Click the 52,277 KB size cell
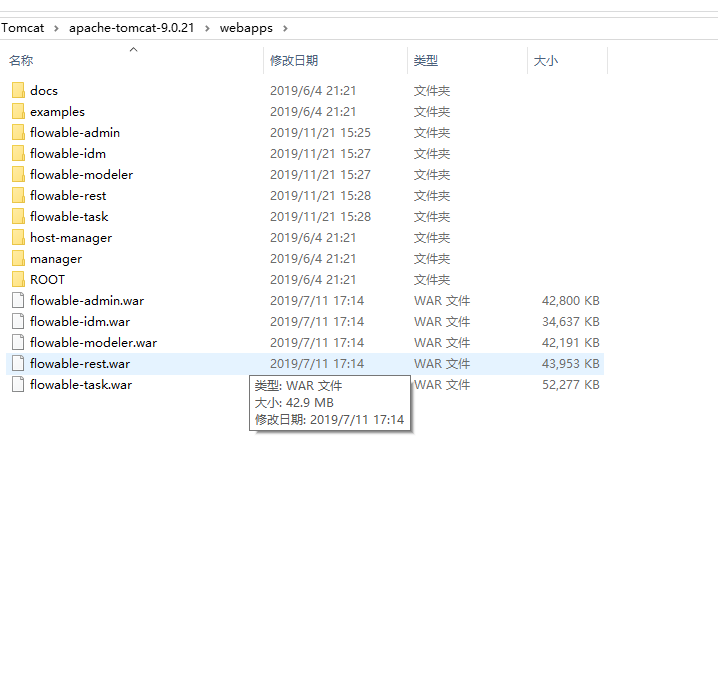The width and height of the screenshot is (718, 696). point(571,385)
